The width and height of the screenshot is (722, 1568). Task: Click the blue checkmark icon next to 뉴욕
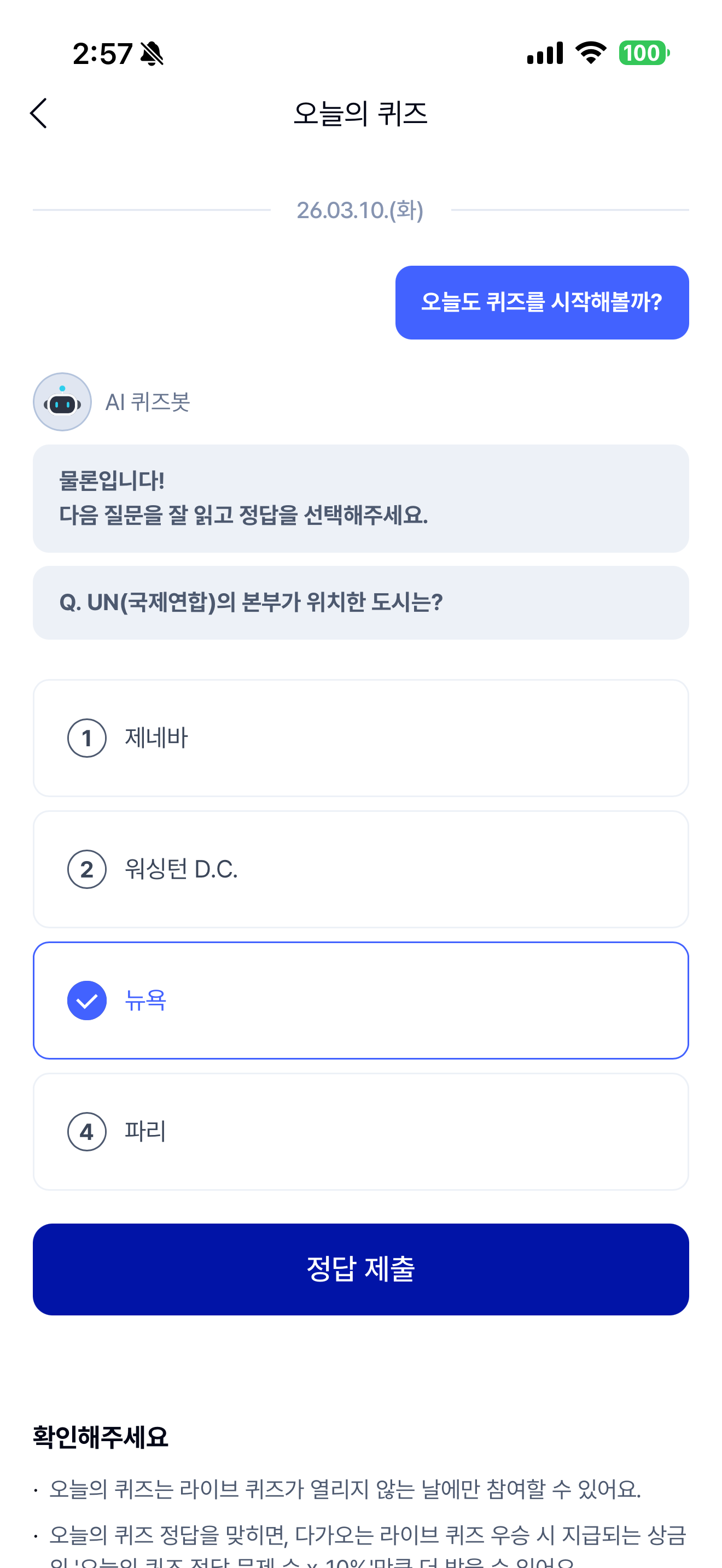pyautogui.click(x=87, y=1000)
